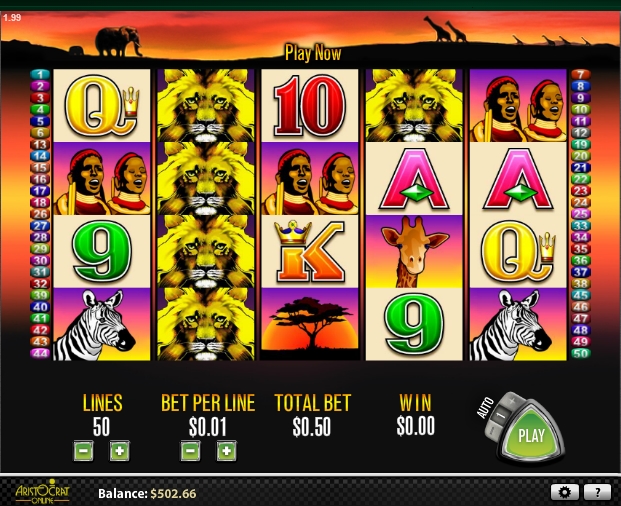Click the sunset tree scatter symbol

click(310, 324)
